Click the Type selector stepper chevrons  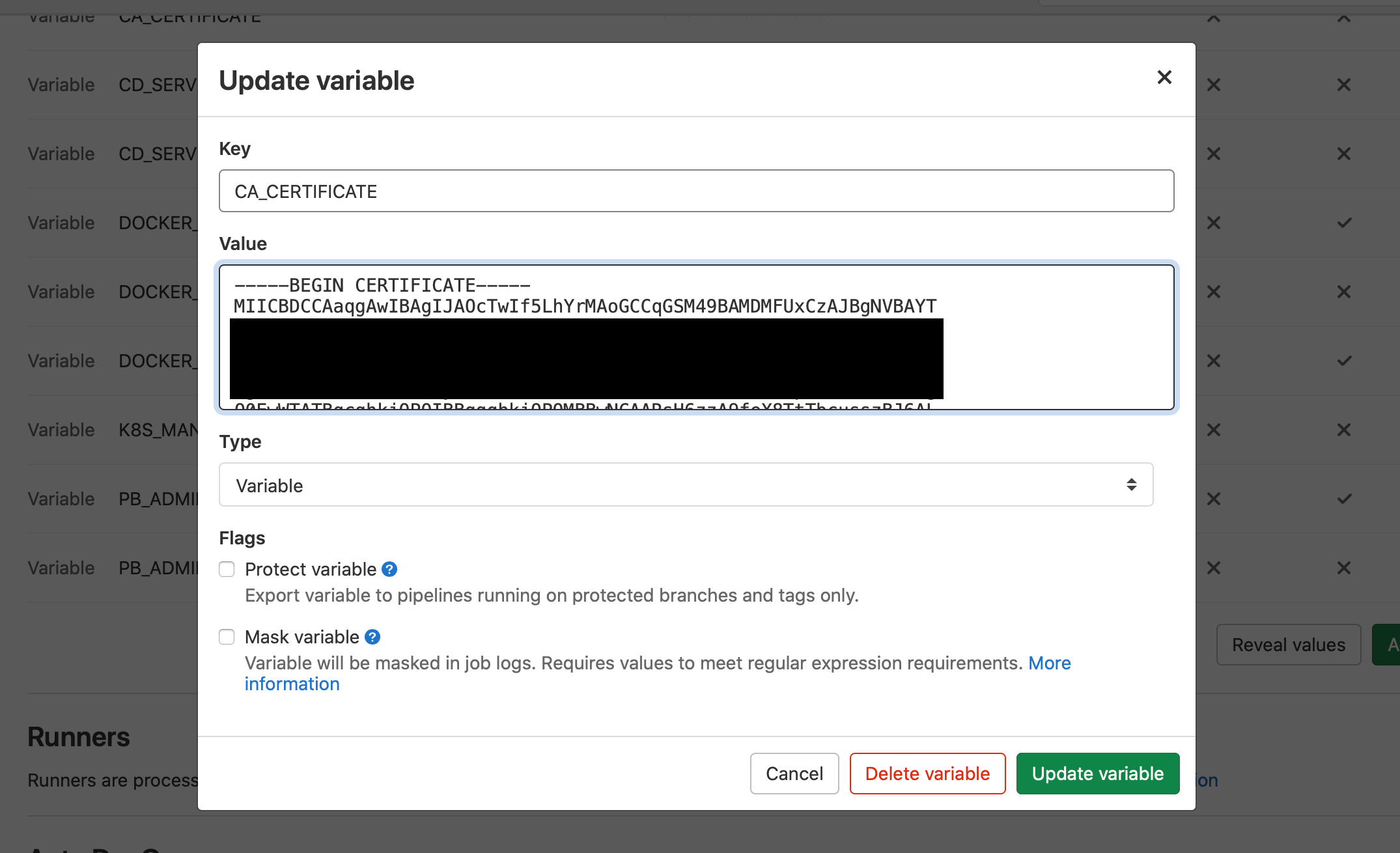[1131, 484]
